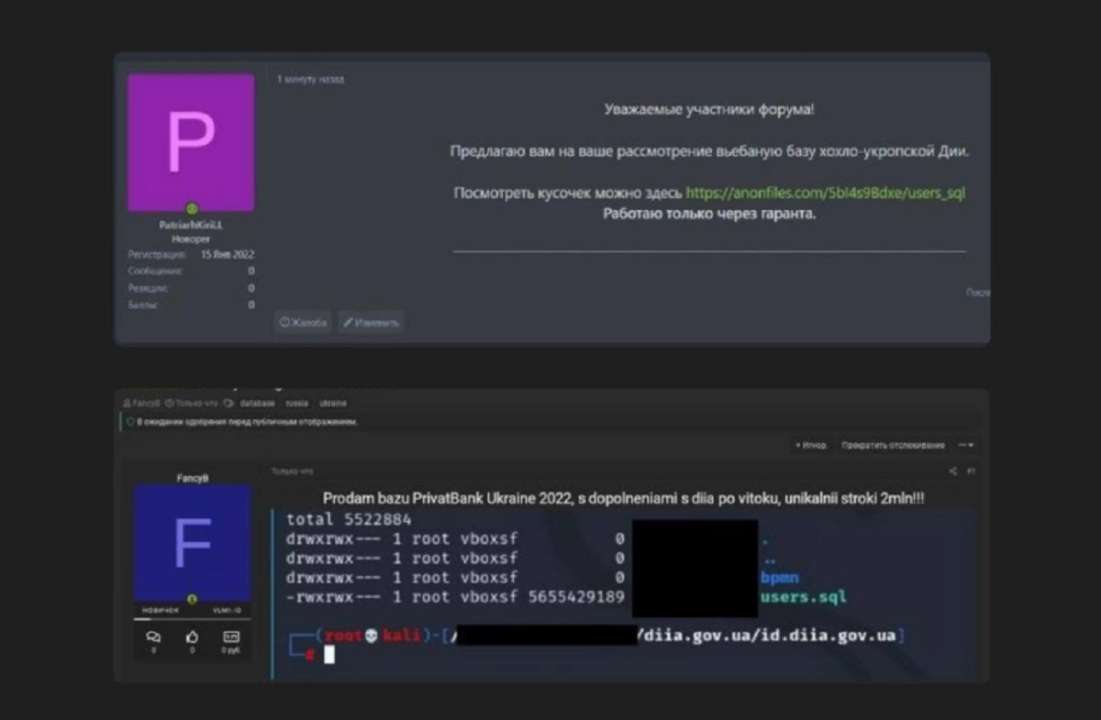Click the '15 Янв 2022' registration date
1101x720 pixels.
coord(228,254)
